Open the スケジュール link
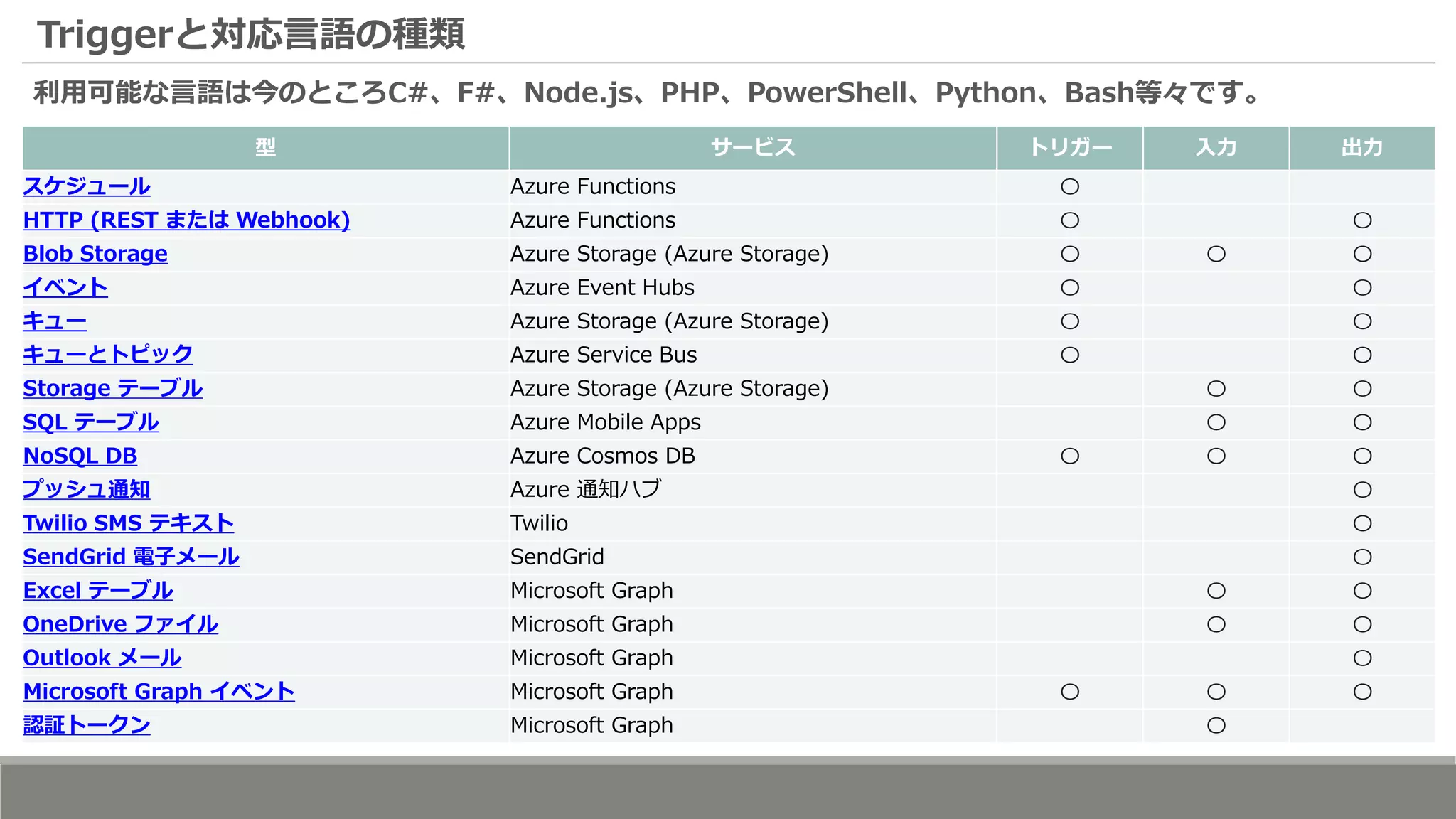This screenshot has height=819, width=1456. point(86,186)
